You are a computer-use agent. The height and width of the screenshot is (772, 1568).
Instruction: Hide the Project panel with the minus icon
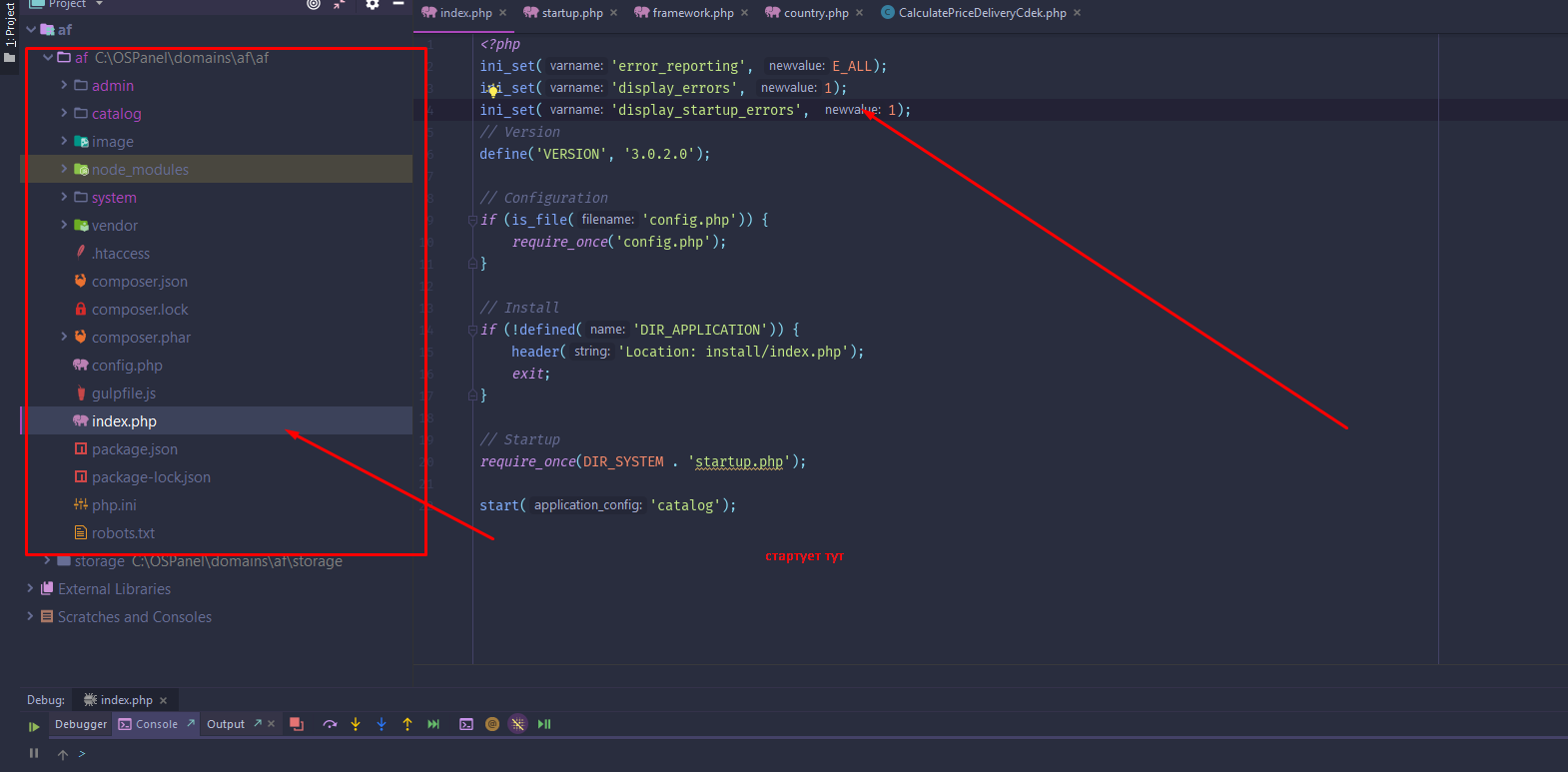(x=398, y=4)
